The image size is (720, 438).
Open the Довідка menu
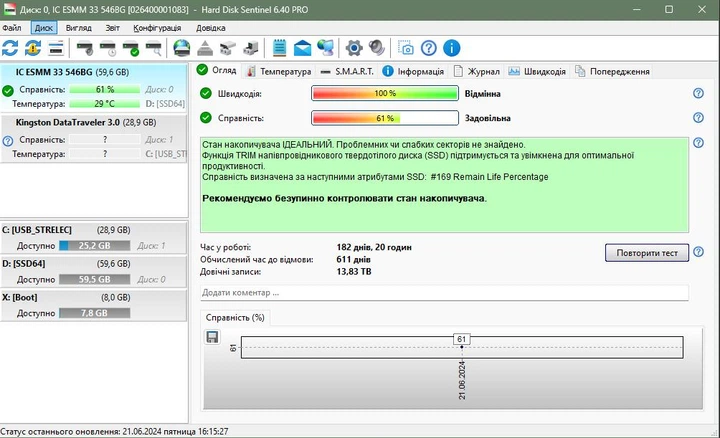(210, 28)
